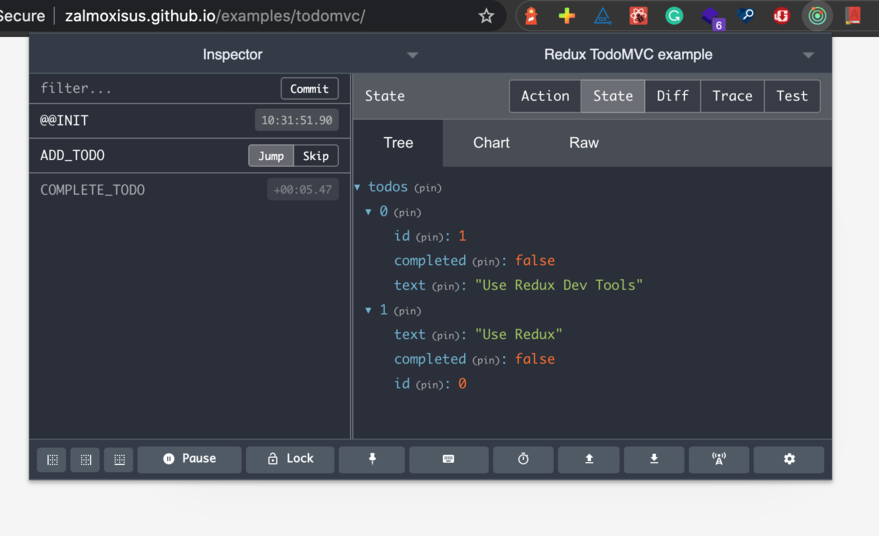Switch to the Chart view tab

pyautogui.click(x=491, y=143)
